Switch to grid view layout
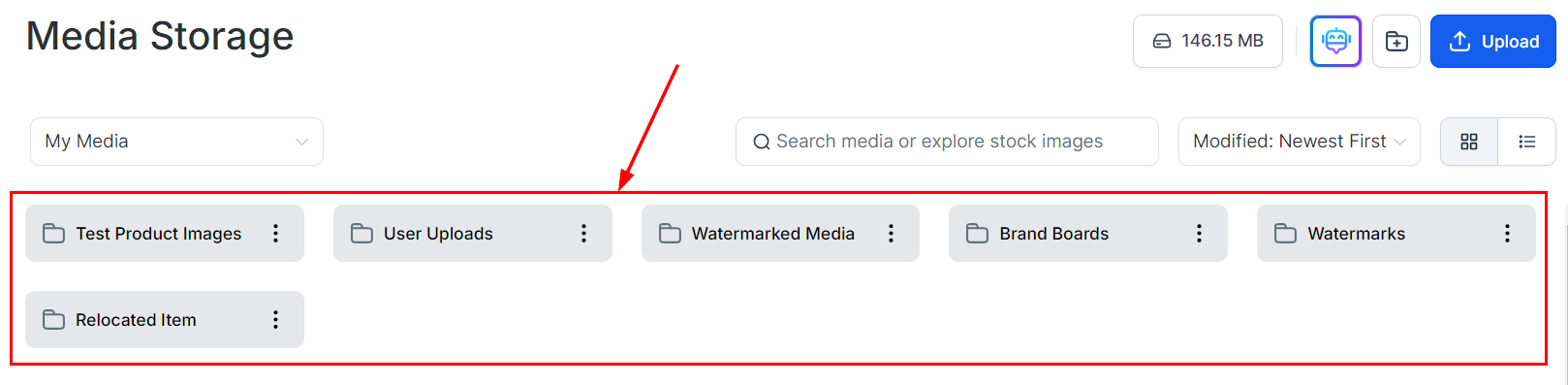 point(1469,142)
